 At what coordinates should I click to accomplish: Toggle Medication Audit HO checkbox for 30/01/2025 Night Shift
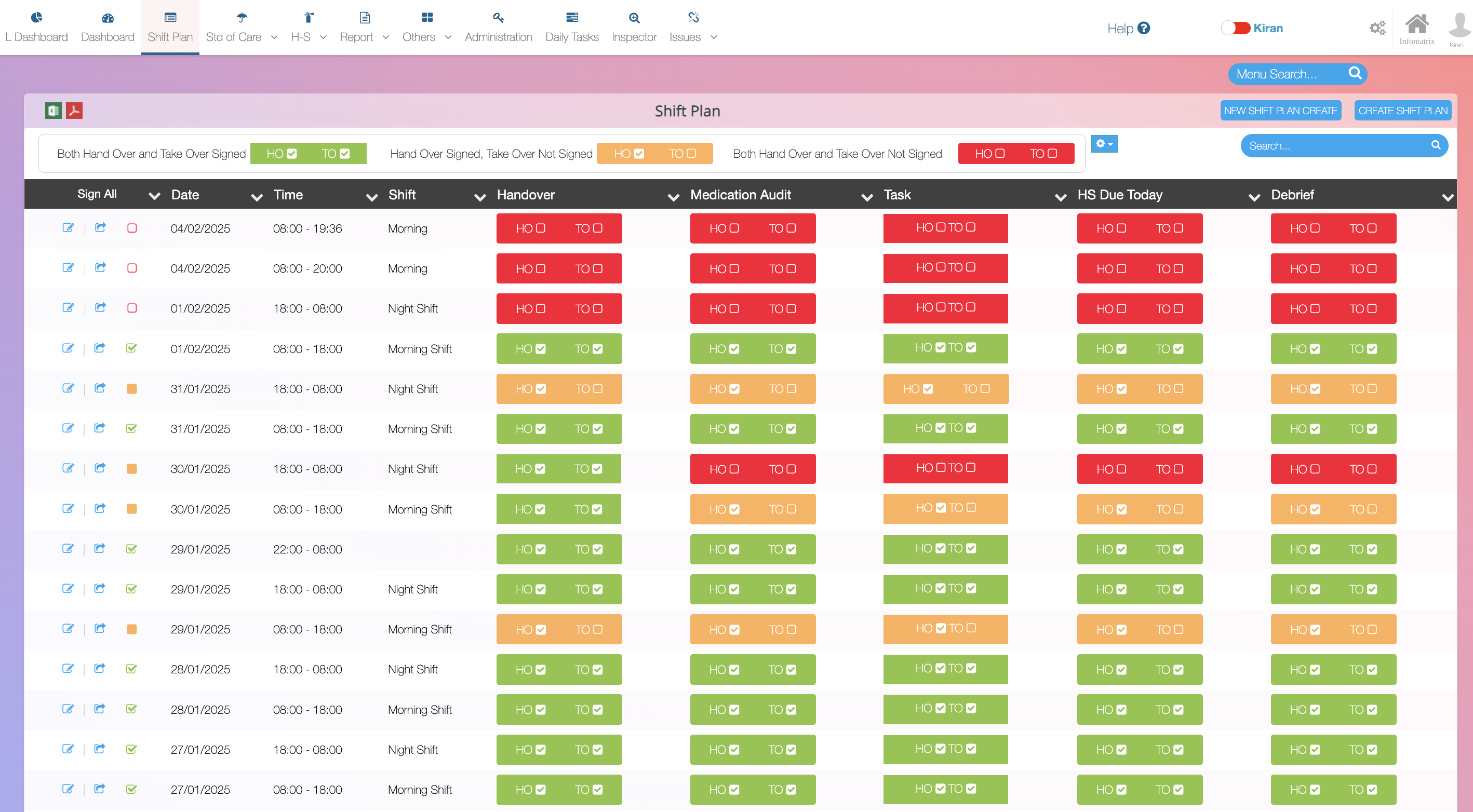coord(735,469)
